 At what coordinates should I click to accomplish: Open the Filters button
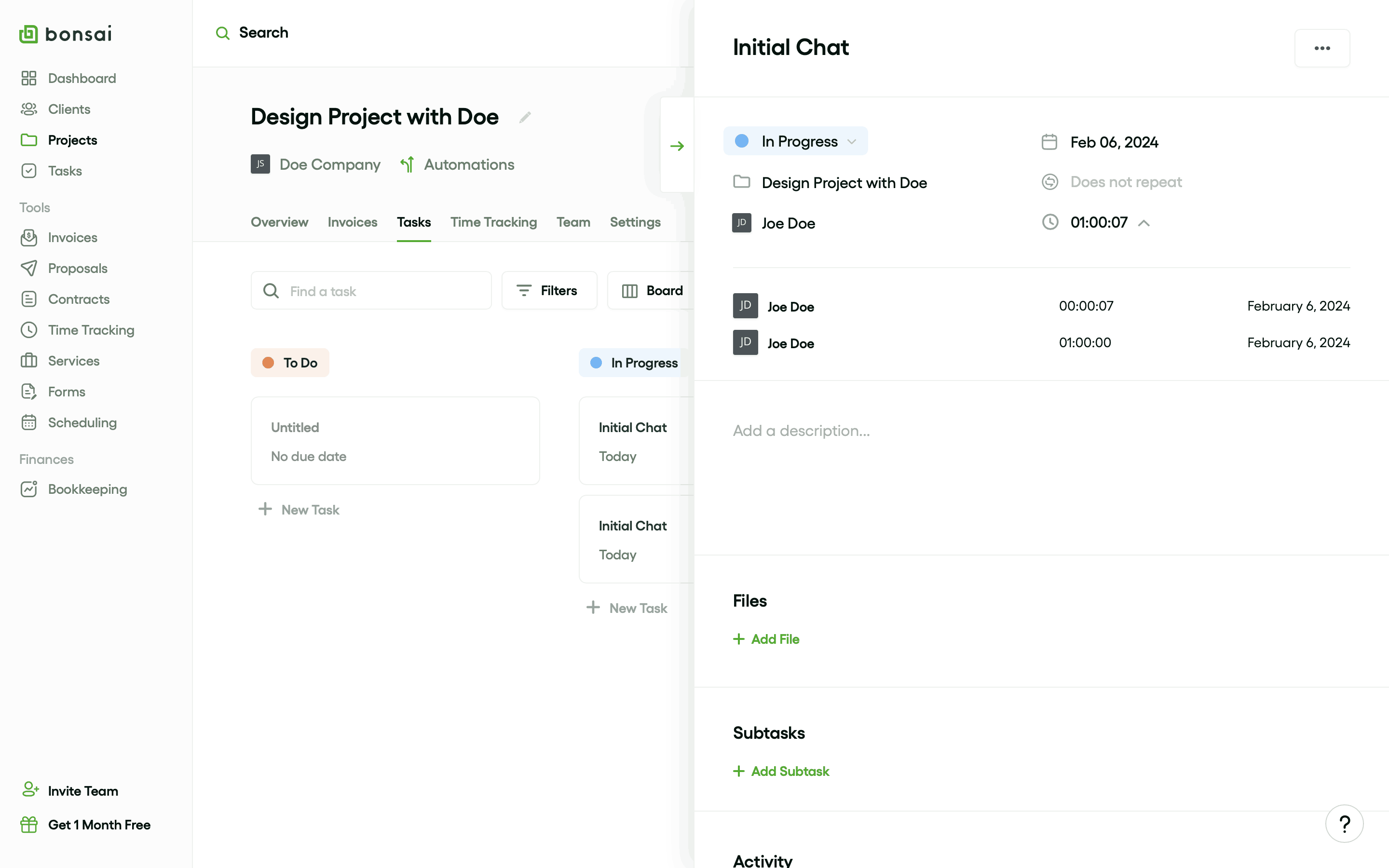(x=549, y=290)
